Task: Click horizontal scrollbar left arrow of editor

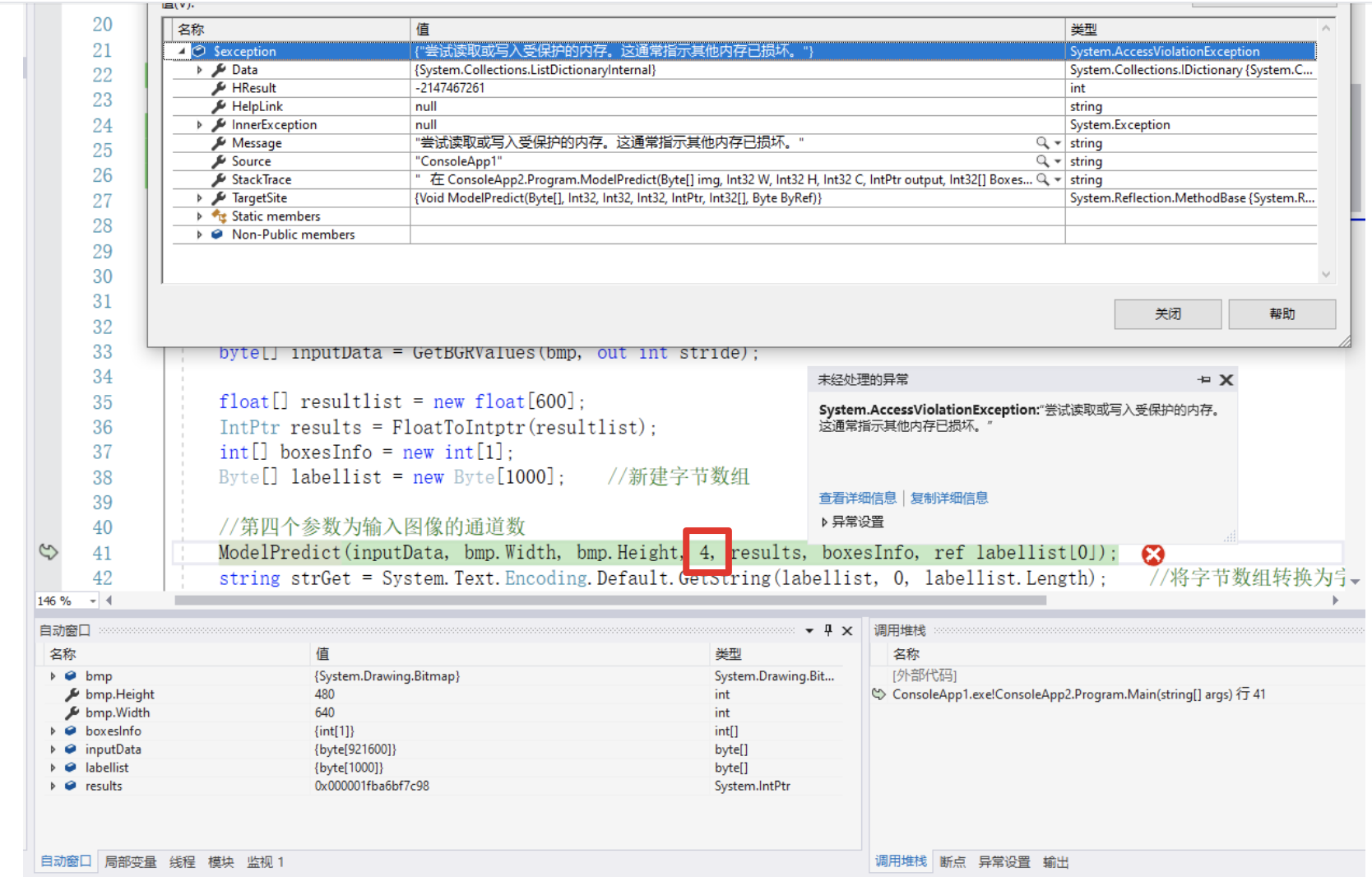Action: point(109,601)
